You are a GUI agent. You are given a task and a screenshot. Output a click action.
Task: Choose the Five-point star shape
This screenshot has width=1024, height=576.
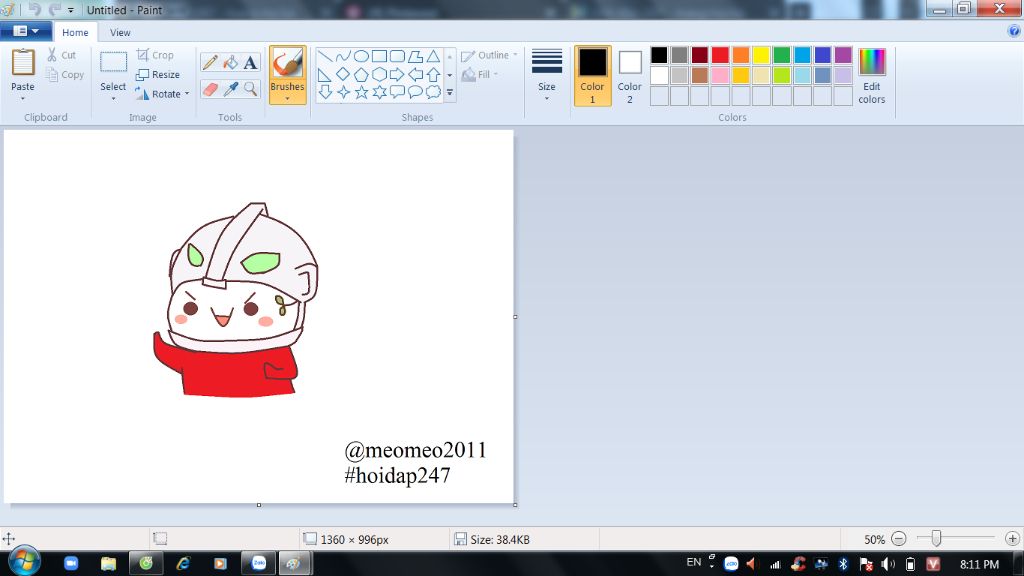tap(361, 92)
